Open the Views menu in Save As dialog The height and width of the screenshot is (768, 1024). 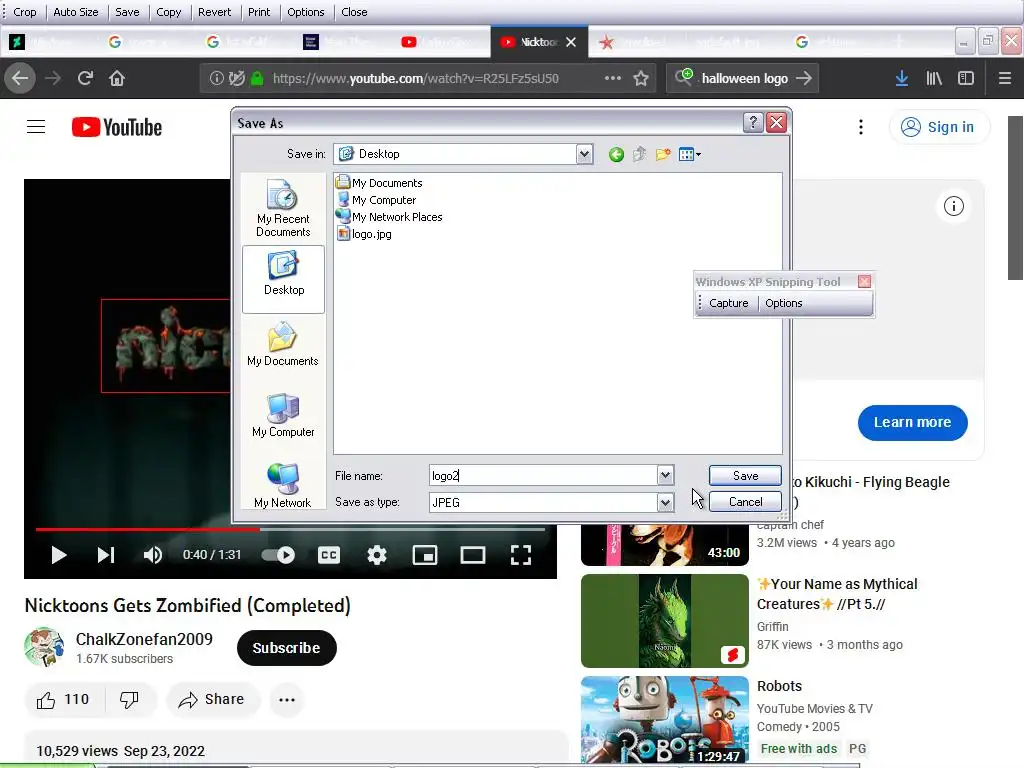click(690, 155)
